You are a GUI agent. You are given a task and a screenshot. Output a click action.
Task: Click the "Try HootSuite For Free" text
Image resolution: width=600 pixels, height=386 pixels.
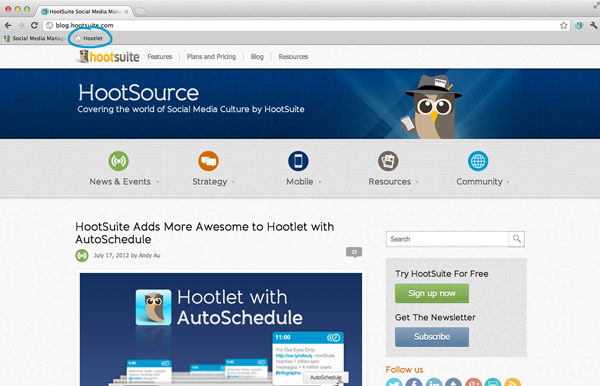[x=442, y=274]
